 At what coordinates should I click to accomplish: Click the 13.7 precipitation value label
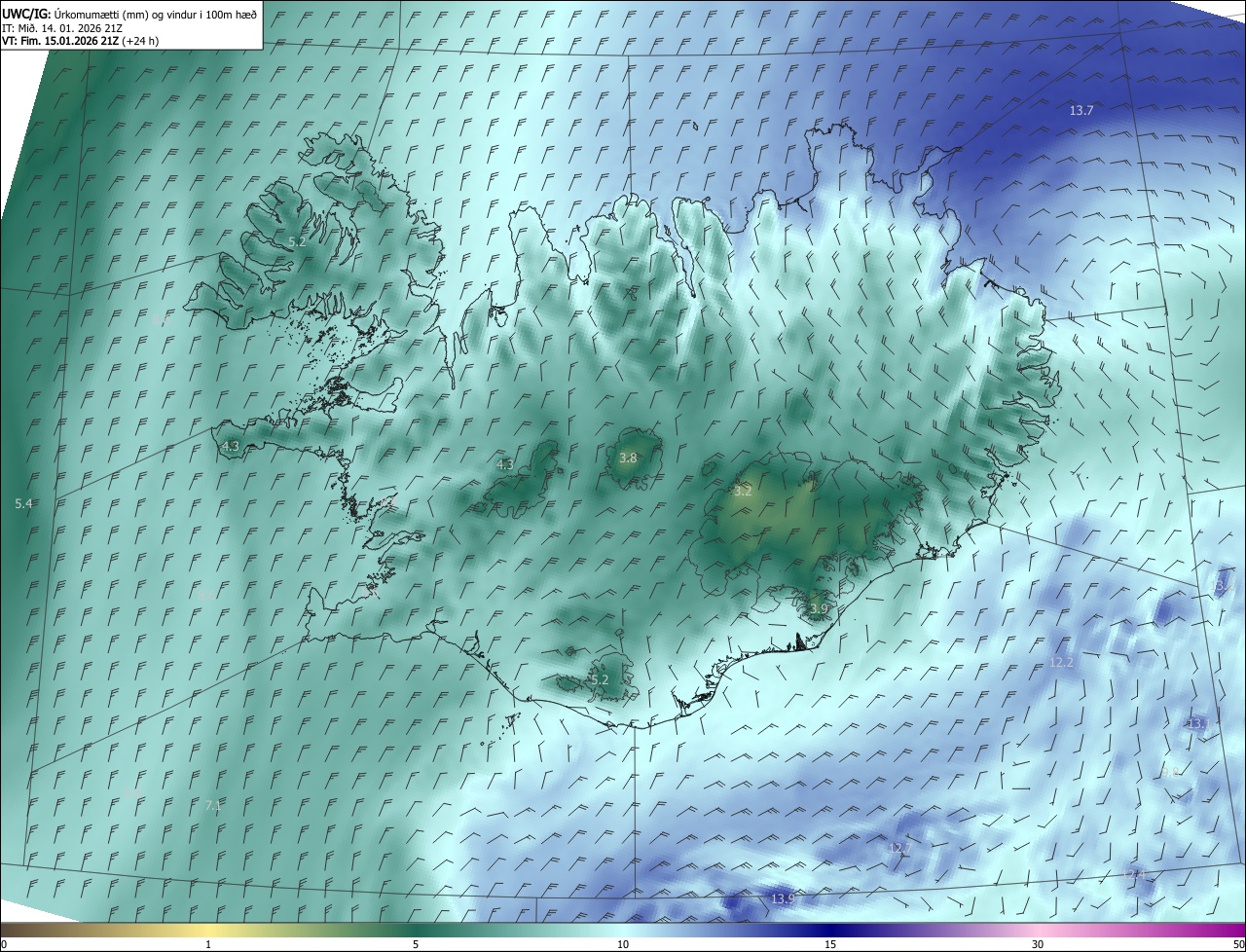tap(1081, 111)
